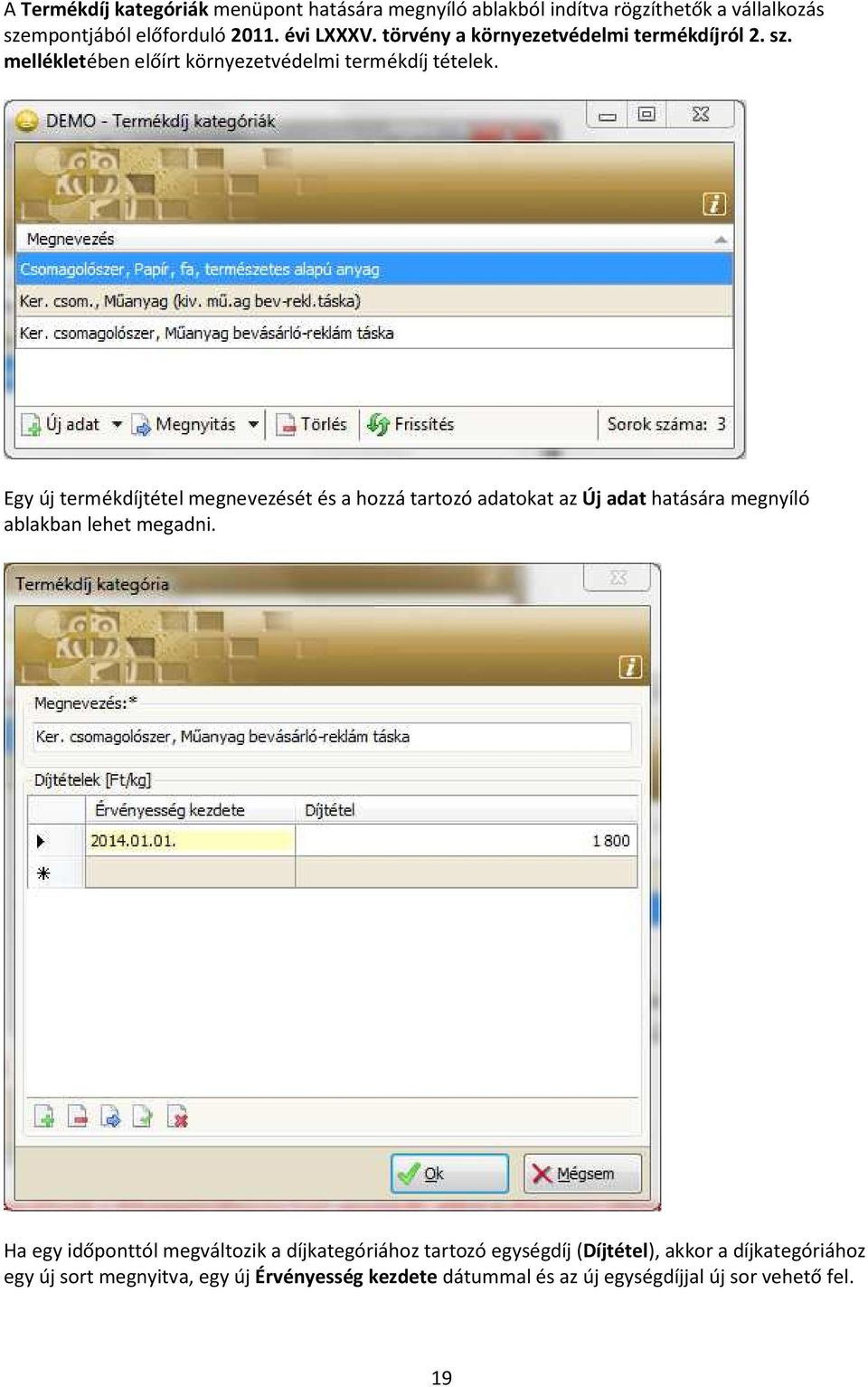Viewport: 868px width, 1387px height.
Task: Sort by the Megnevezés column header
Action: tap(374, 240)
